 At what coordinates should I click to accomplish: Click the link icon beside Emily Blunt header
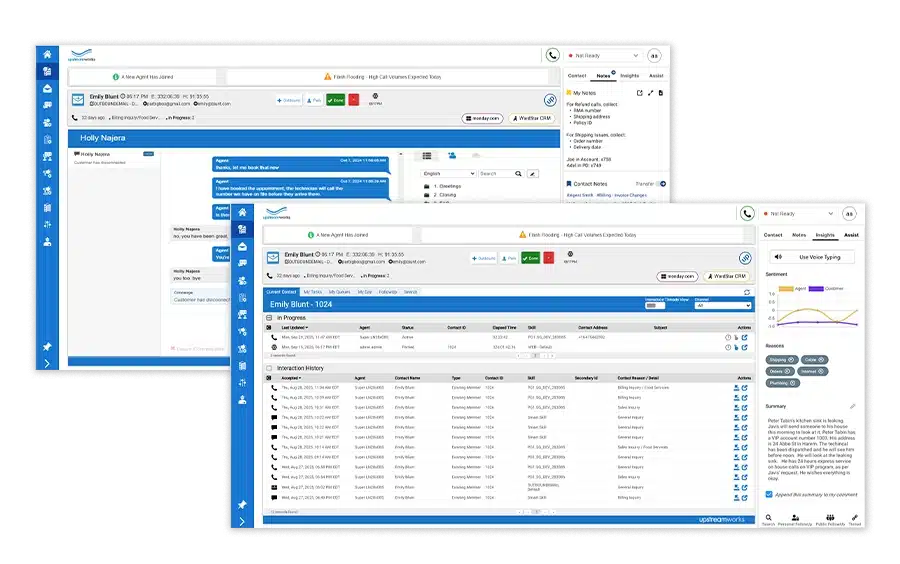(744, 258)
